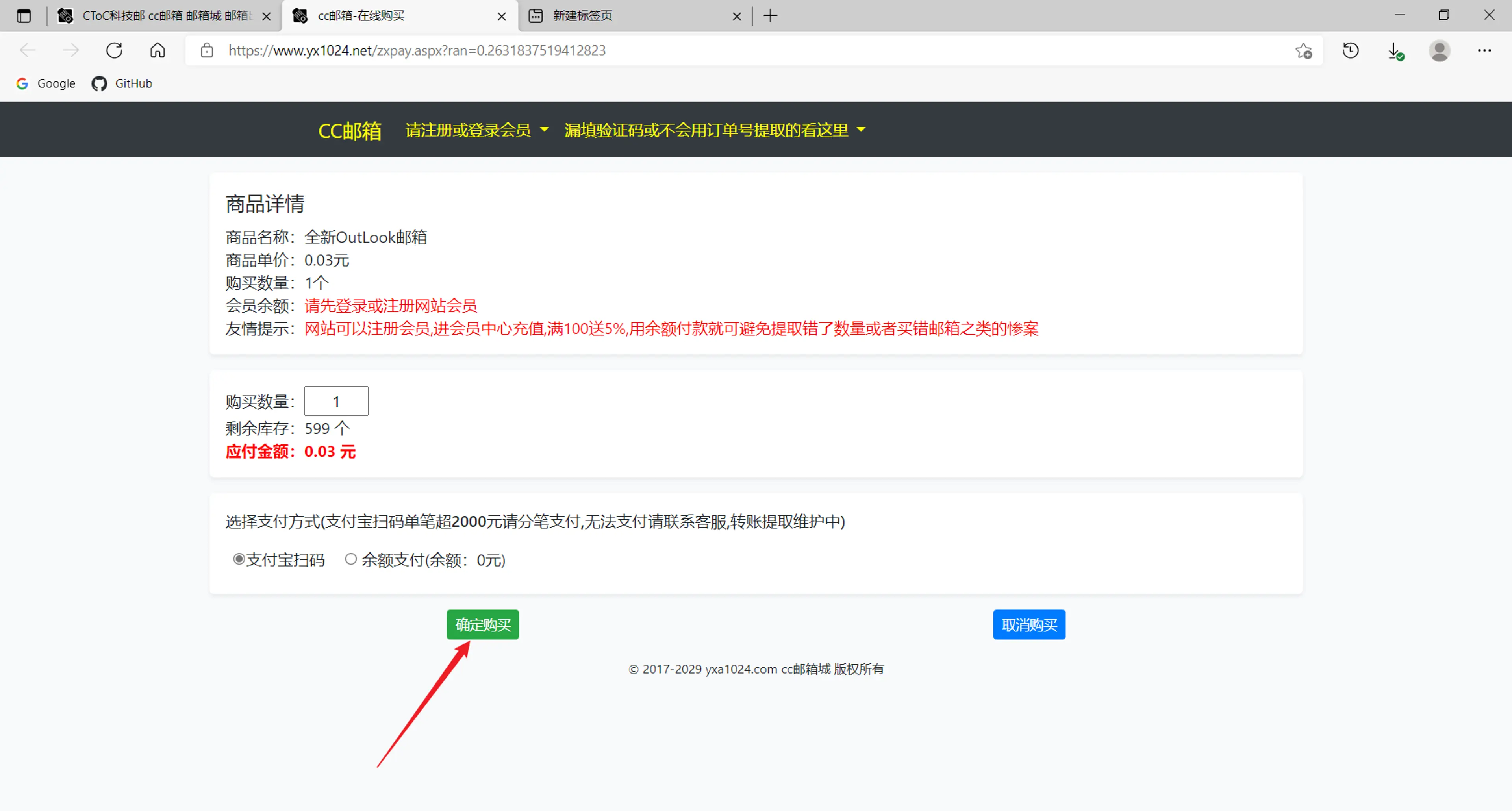Image resolution: width=1512 pixels, height=811 pixels.
Task: Open the Downloads panel
Action: (x=1395, y=51)
